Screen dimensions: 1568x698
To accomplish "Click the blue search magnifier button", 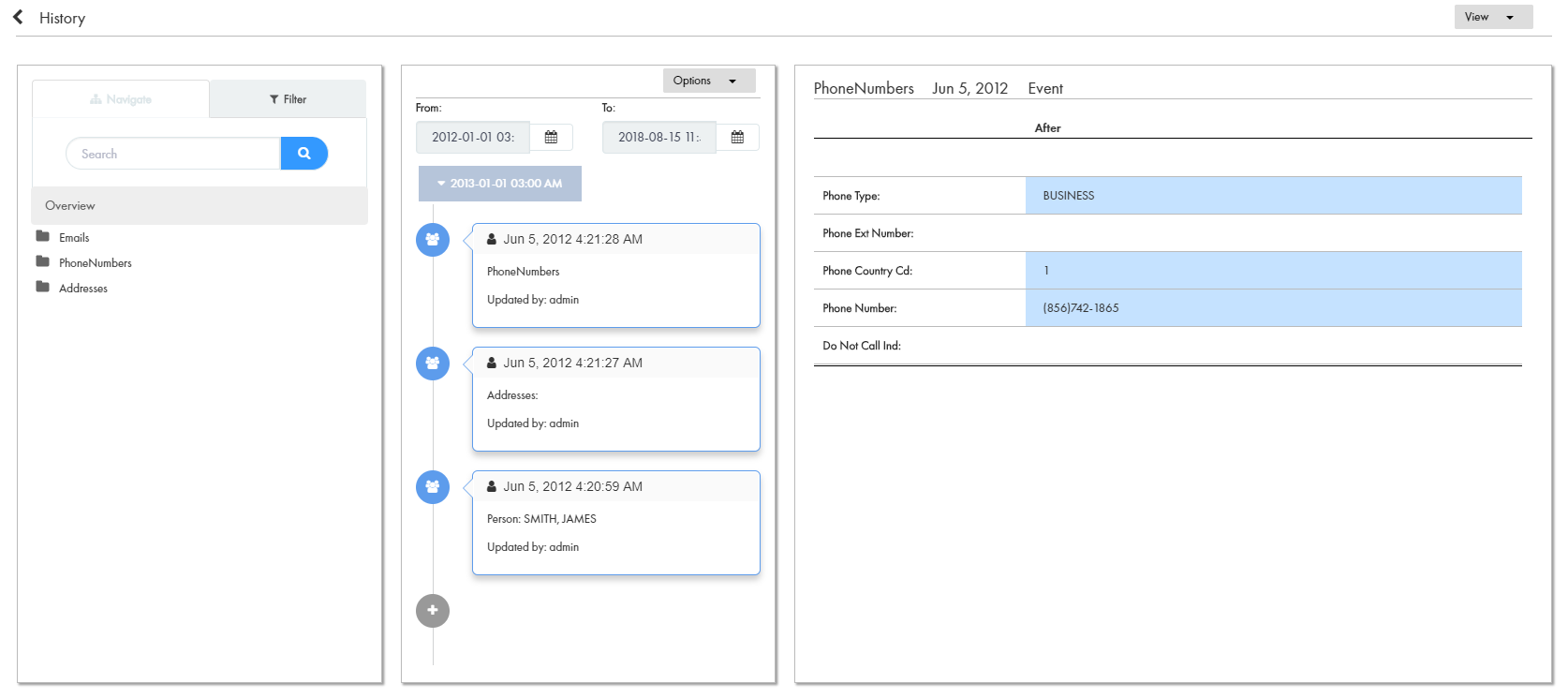I will pyautogui.click(x=303, y=154).
